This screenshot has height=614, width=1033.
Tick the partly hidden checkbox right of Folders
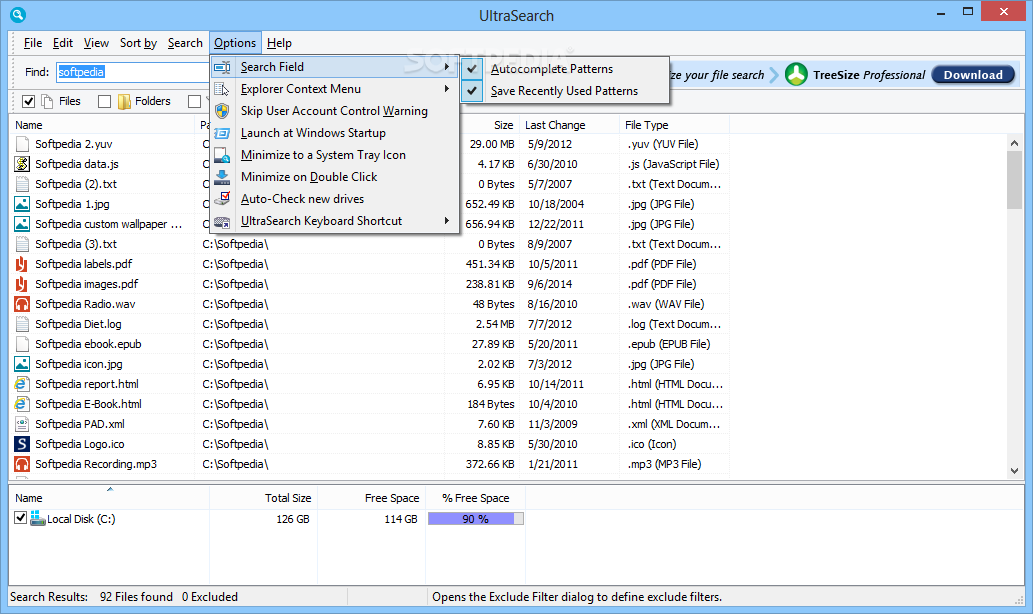[x=194, y=101]
